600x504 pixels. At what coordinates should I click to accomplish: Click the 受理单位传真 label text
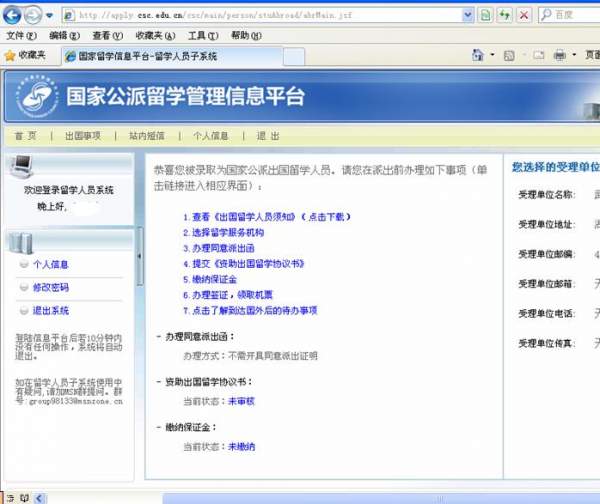[547, 344]
